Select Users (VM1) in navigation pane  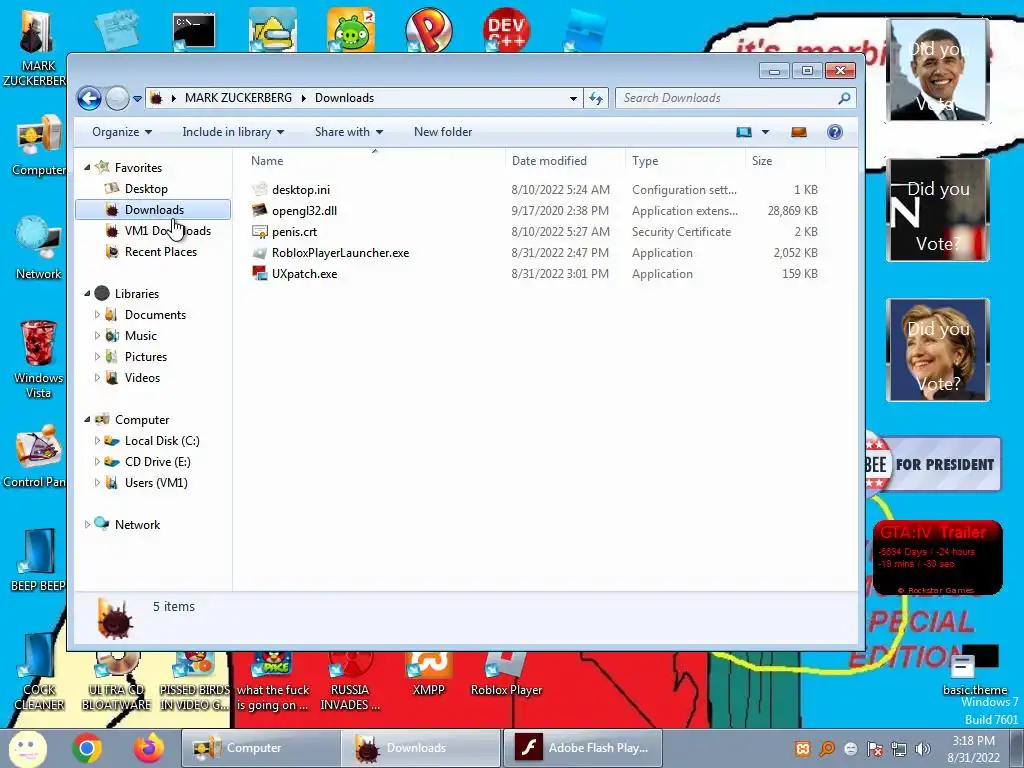156,483
